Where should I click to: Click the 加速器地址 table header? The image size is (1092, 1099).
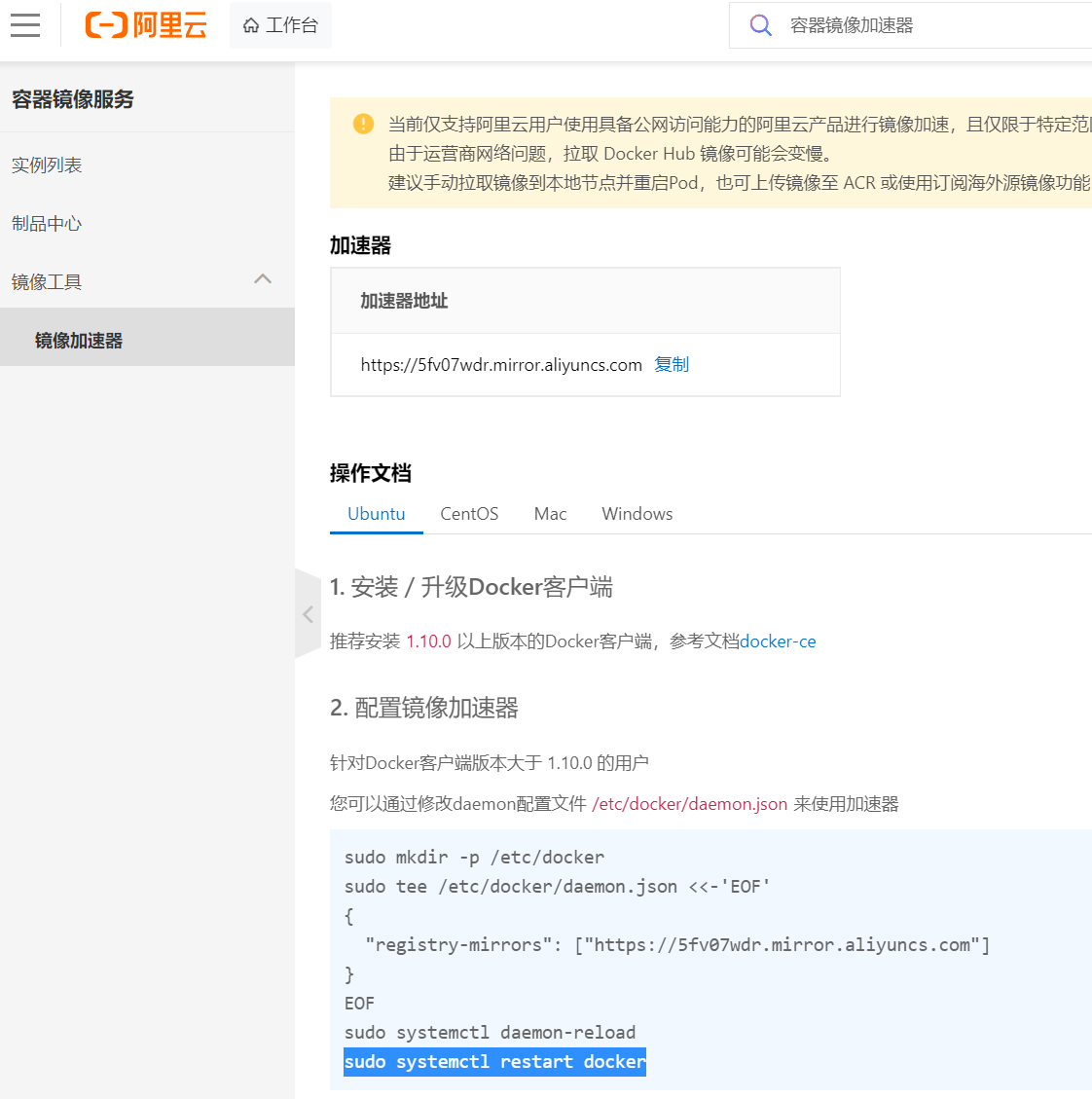point(404,301)
